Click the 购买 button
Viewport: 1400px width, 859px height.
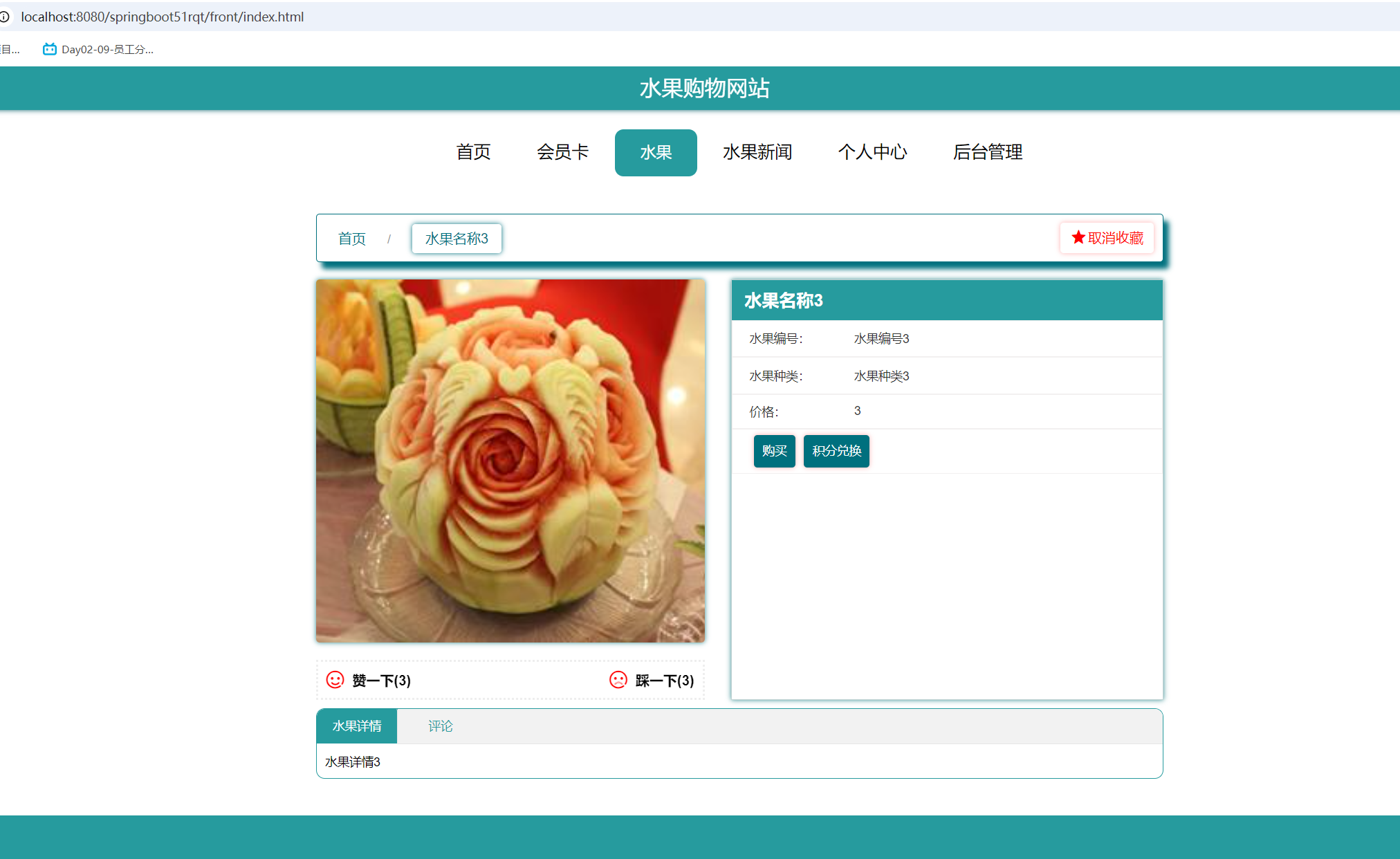click(x=774, y=451)
